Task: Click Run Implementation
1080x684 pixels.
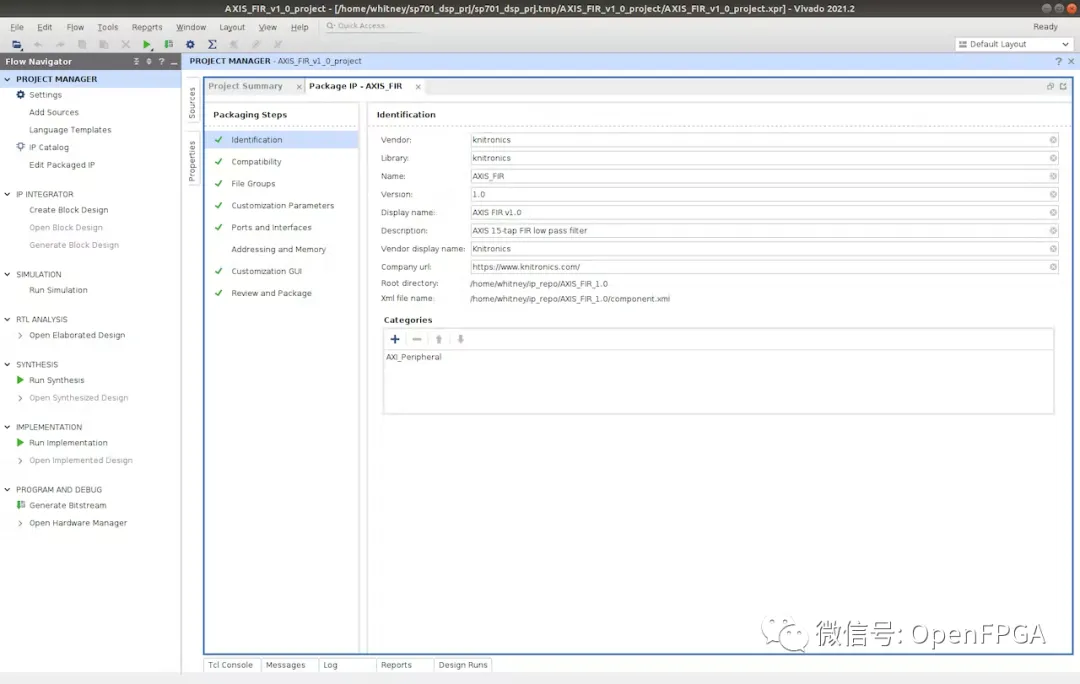Action: [x=68, y=443]
